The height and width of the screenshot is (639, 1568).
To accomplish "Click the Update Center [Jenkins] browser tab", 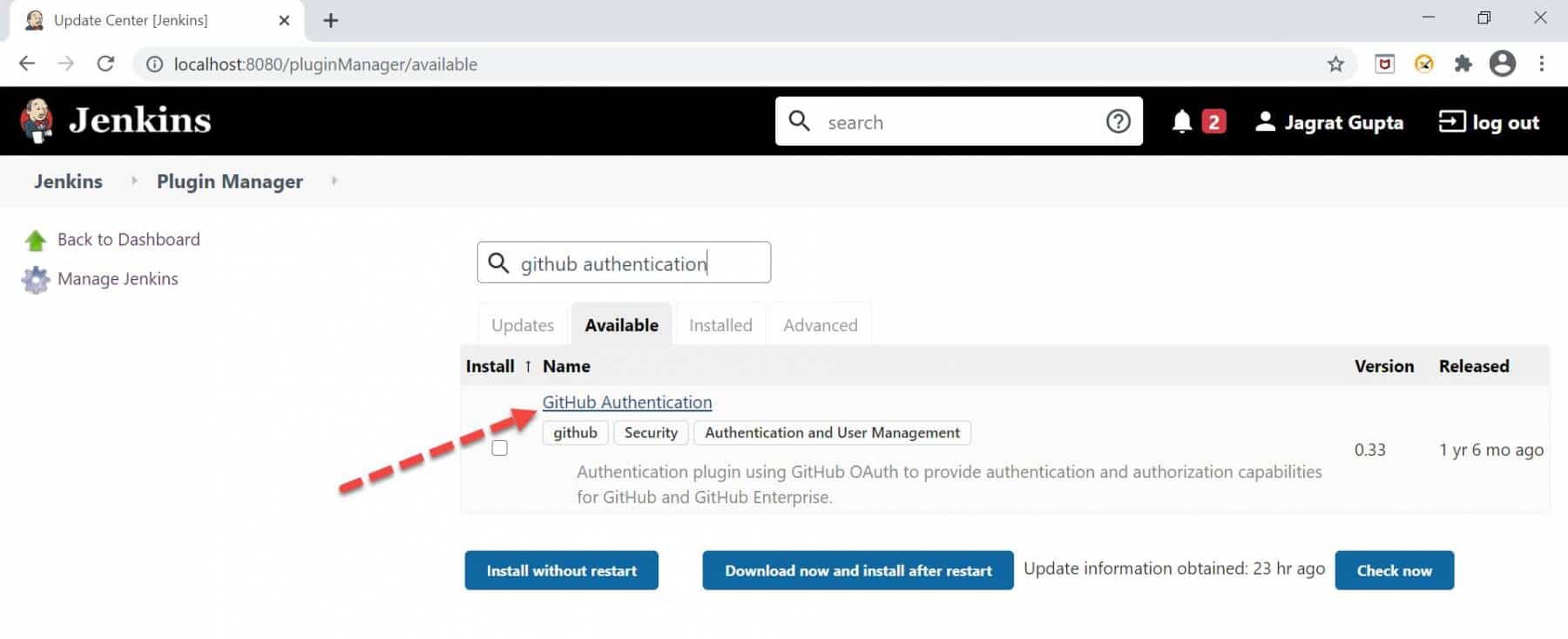I will click(157, 20).
